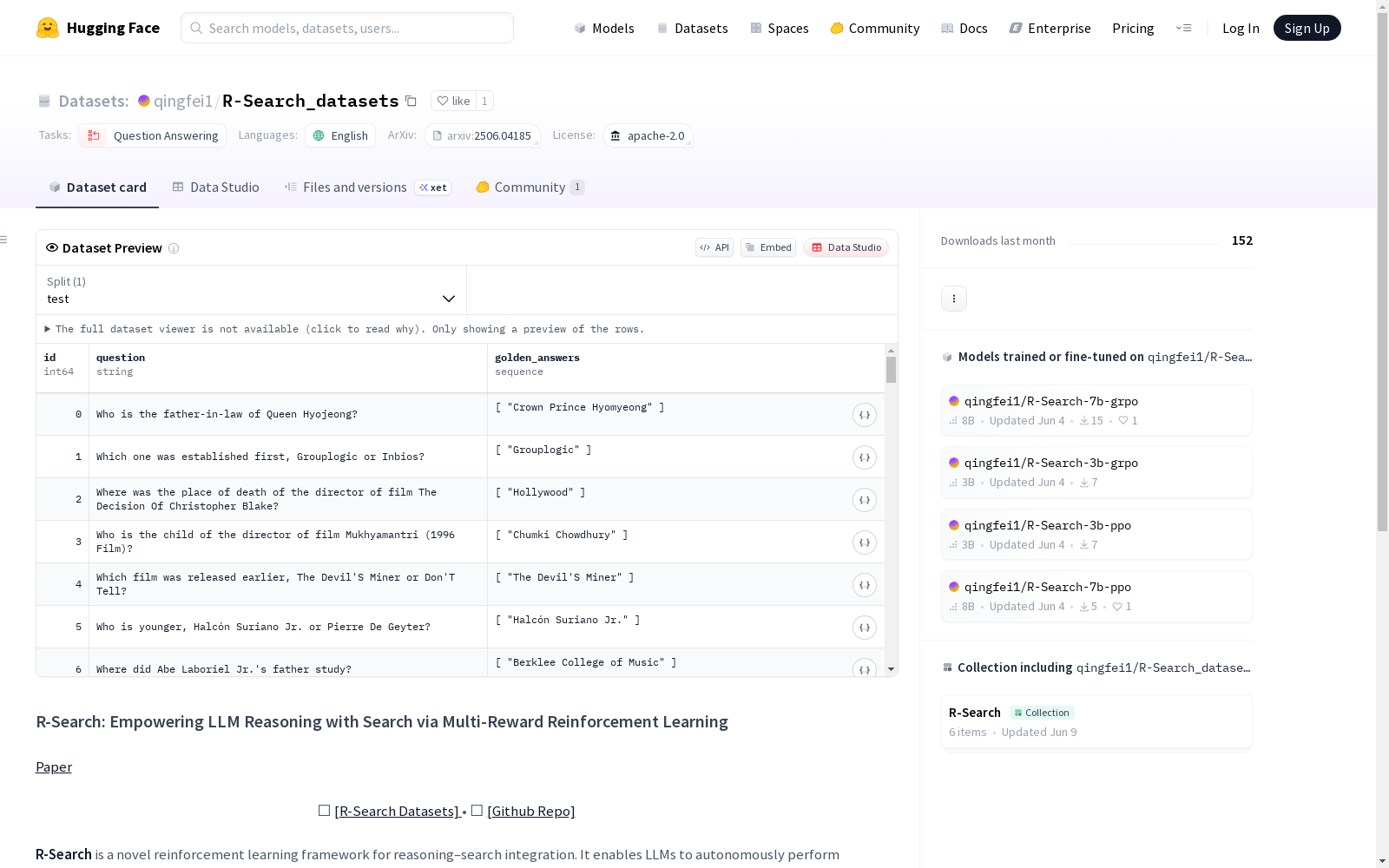Click the question 'Who is the father-in-law of Queen Hyojeong?'
Screen dimensions: 1389x868
[x=227, y=414]
